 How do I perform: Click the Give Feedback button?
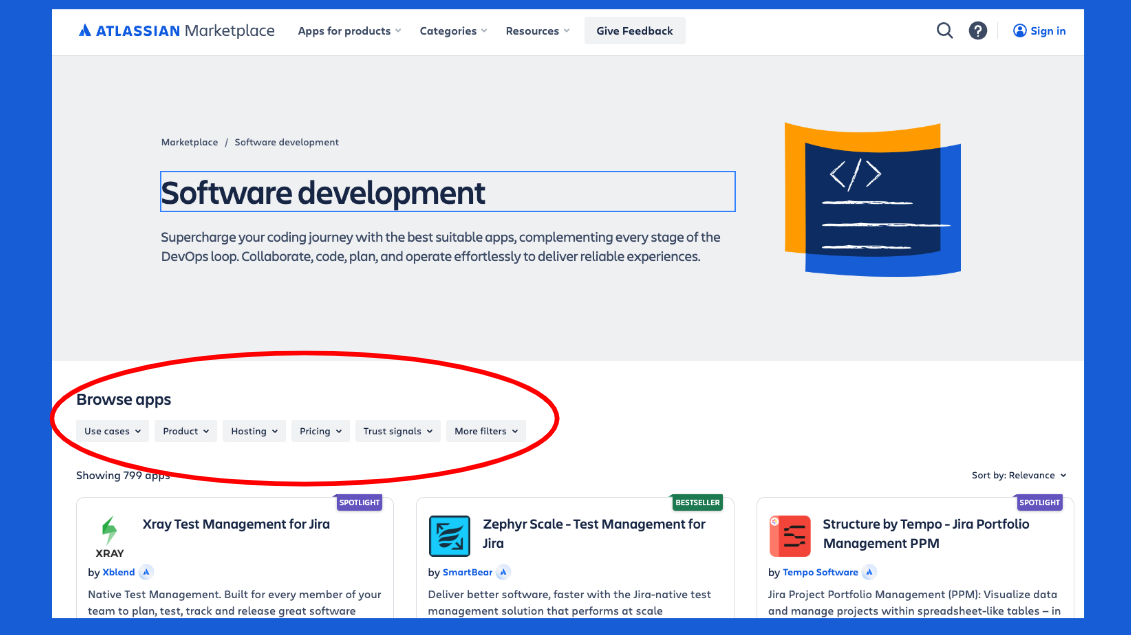pos(634,31)
